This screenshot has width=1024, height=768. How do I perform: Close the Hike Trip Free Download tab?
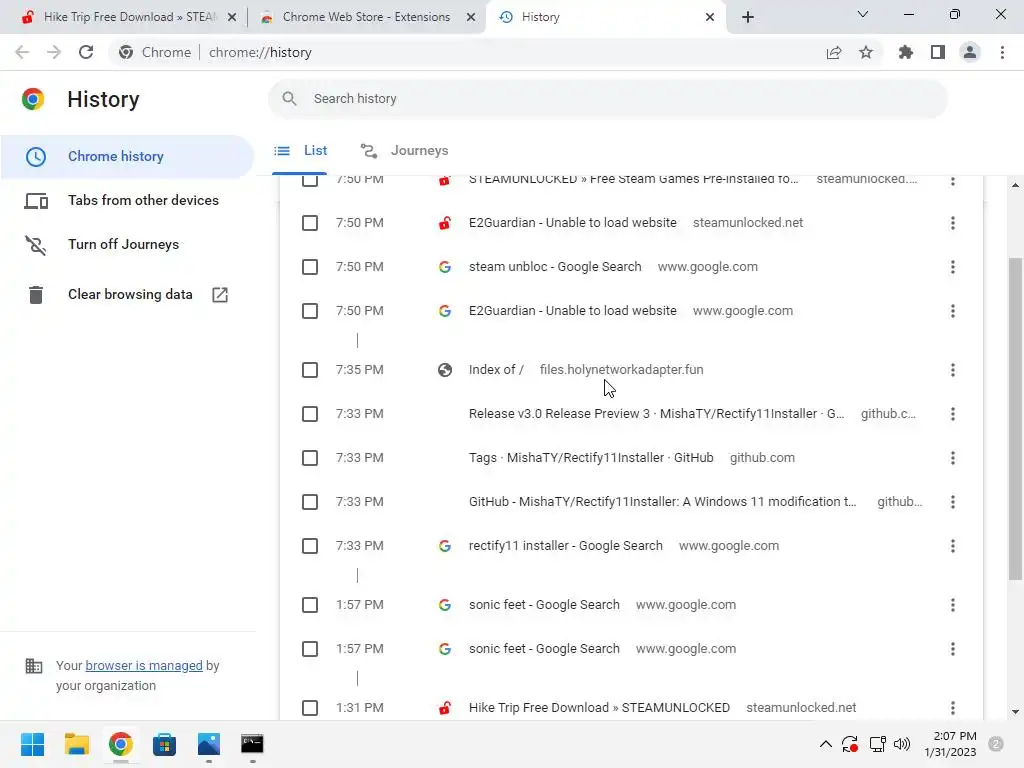click(232, 17)
